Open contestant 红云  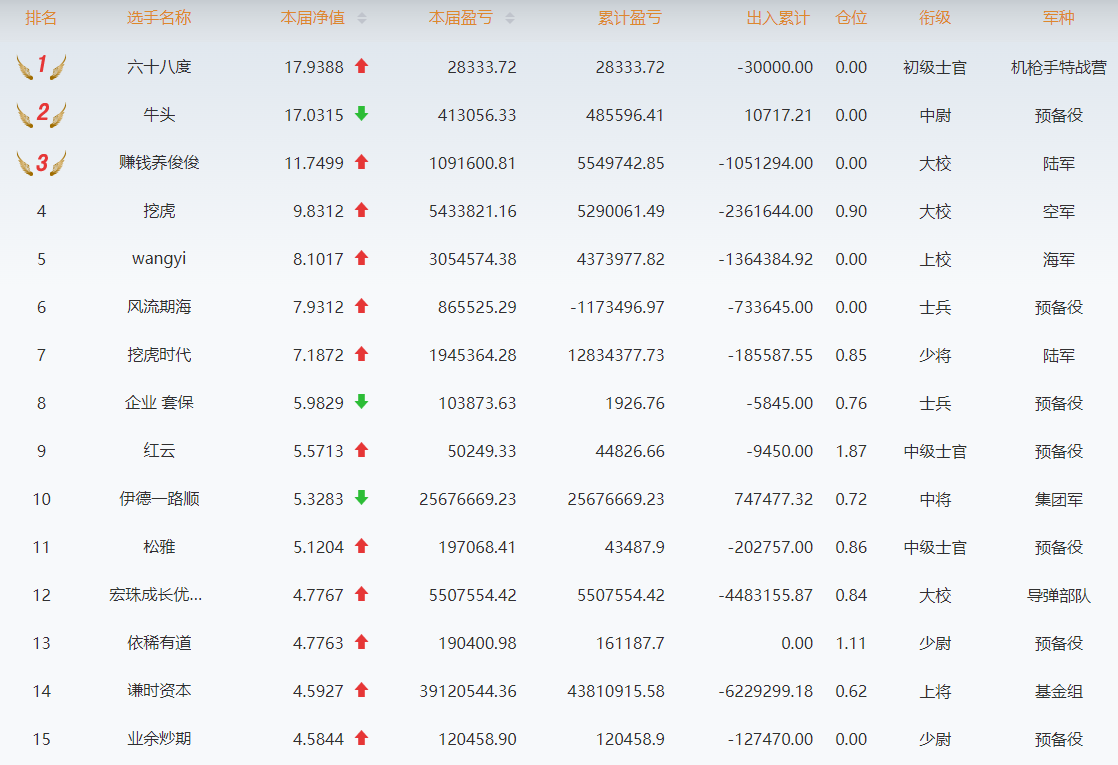tap(159, 451)
